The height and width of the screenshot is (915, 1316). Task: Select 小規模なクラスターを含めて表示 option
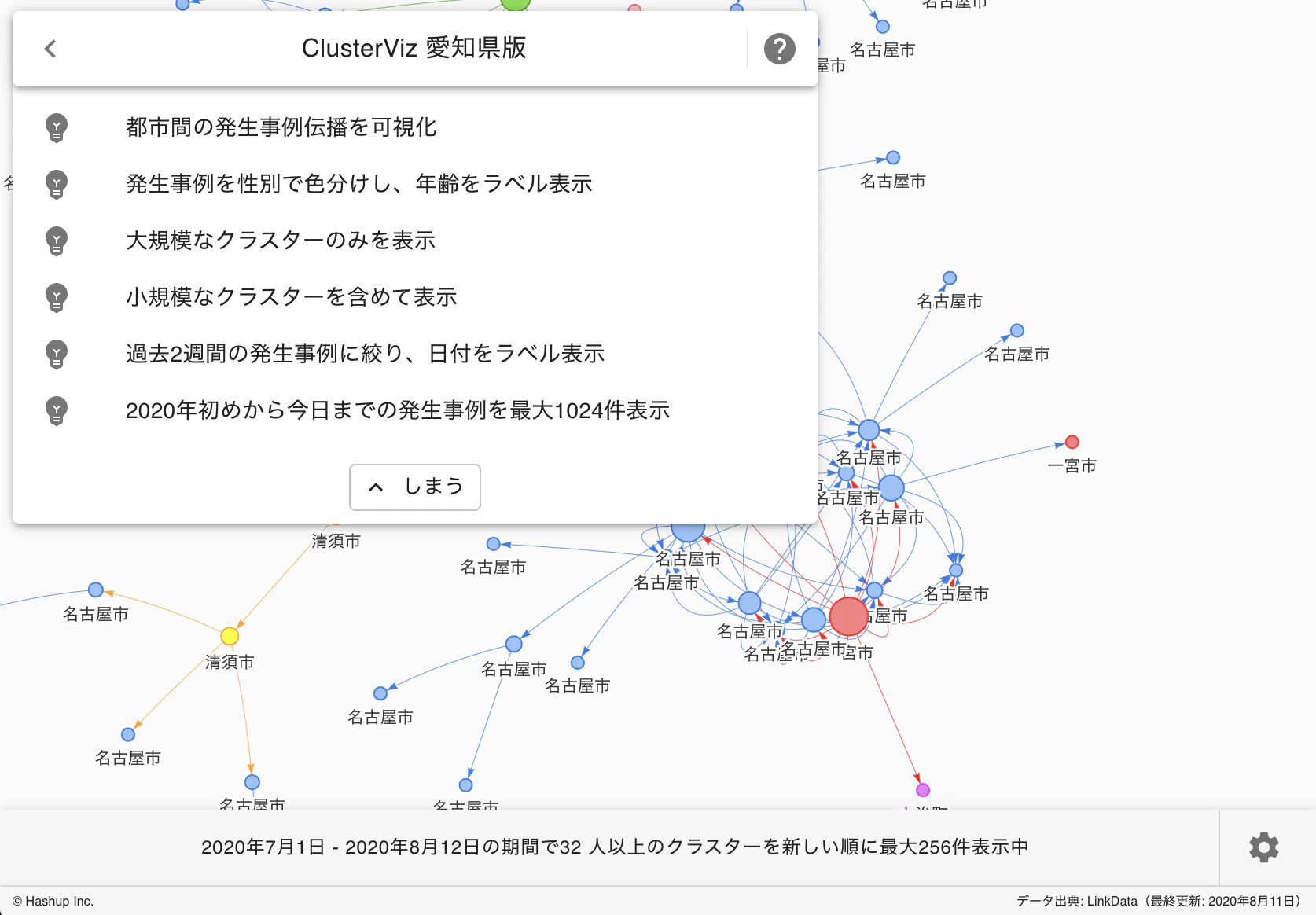(415, 297)
